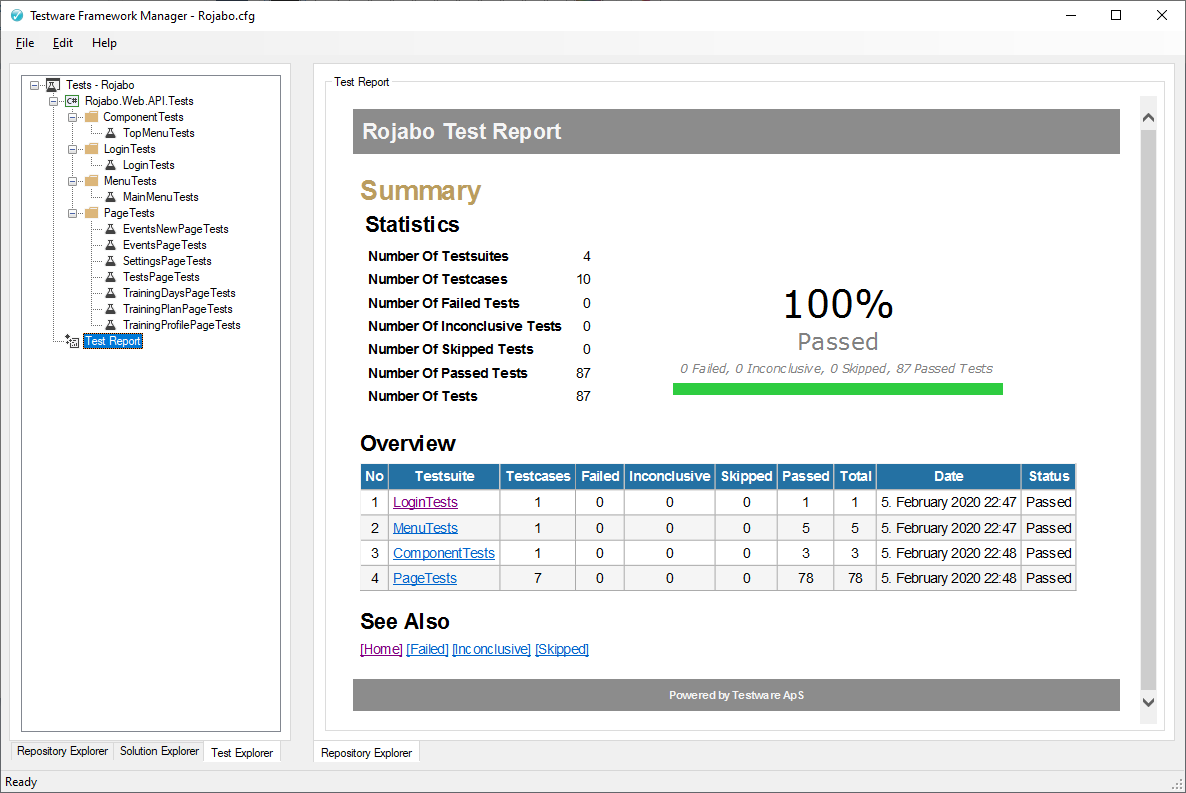Collapse the LoginTests folder in tree
Image resolution: width=1186 pixels, height=793 pixels.
coord(73,149)
